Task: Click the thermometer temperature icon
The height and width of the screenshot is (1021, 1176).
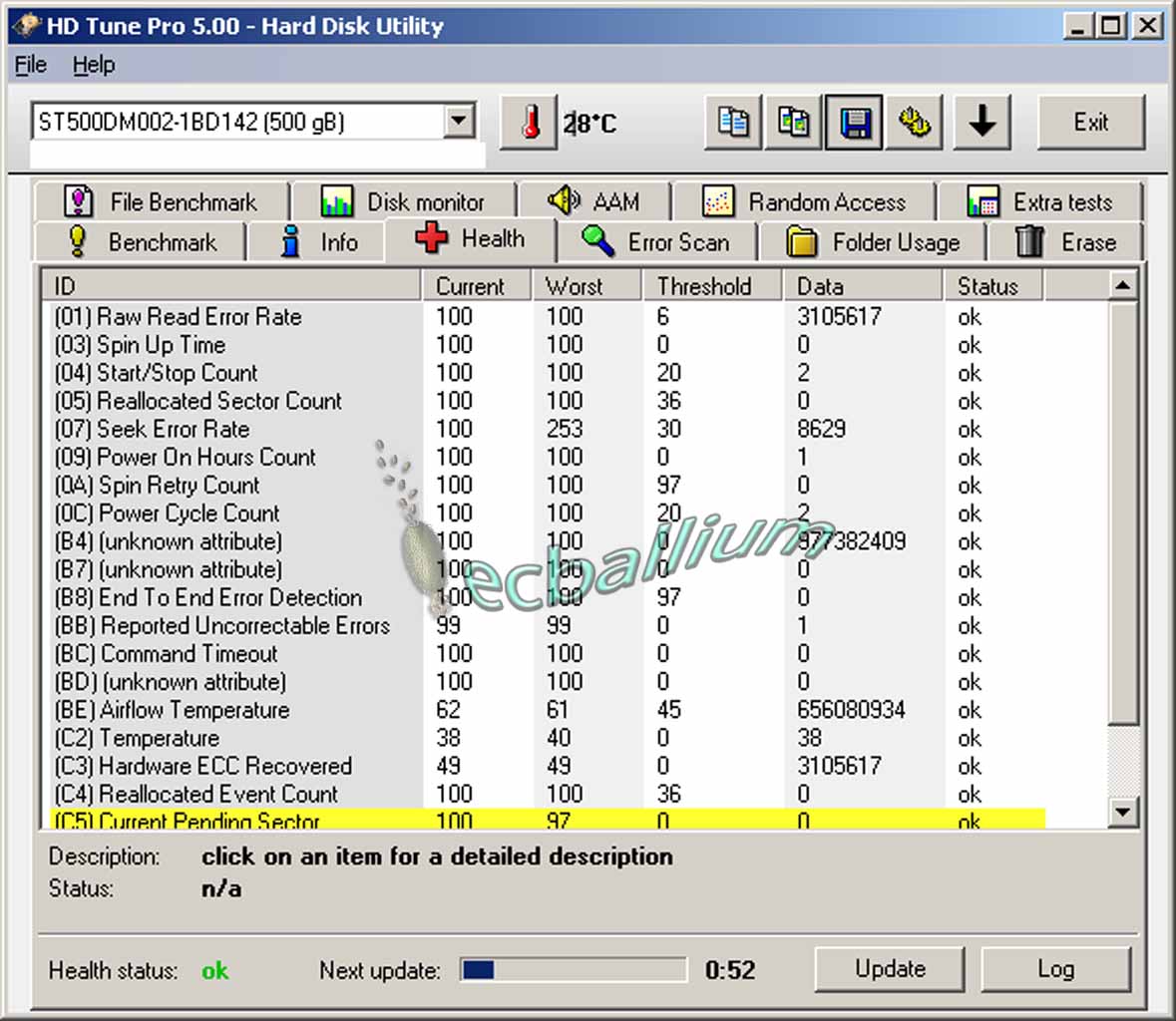Action: click(529, 123)
